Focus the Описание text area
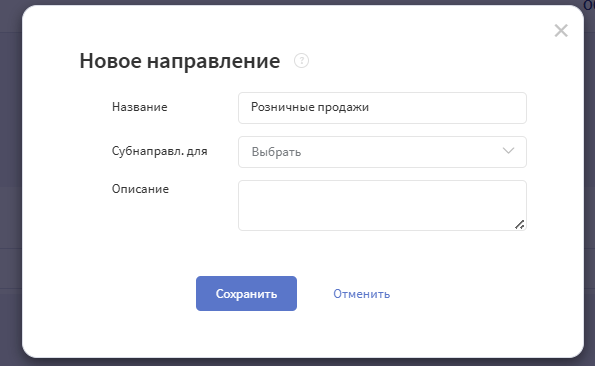 click(x=382, y=205)
